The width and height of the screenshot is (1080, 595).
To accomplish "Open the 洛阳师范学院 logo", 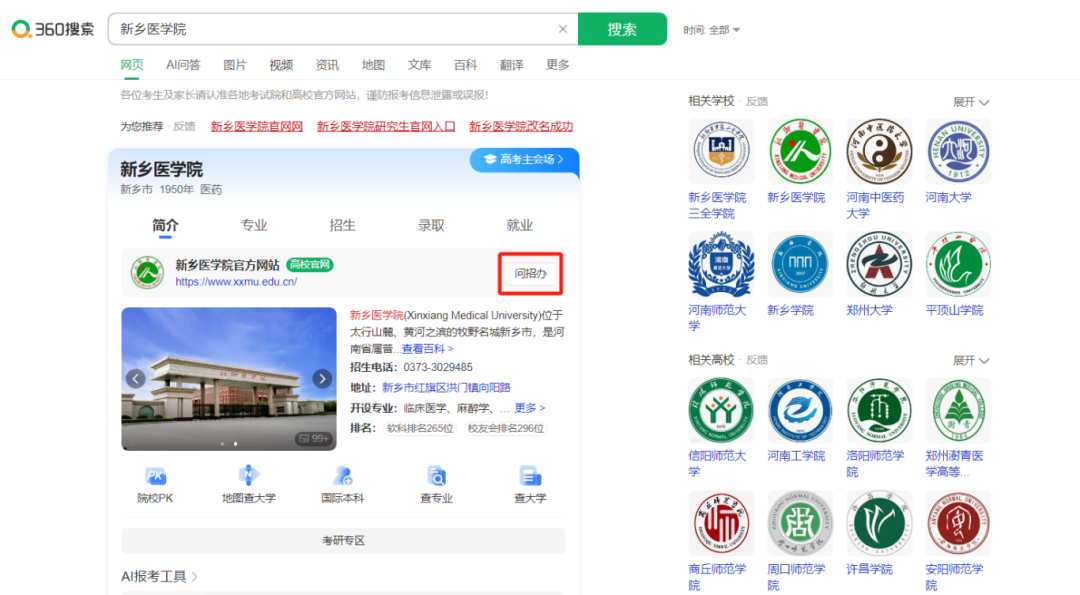I will click(x=879, y=410).
